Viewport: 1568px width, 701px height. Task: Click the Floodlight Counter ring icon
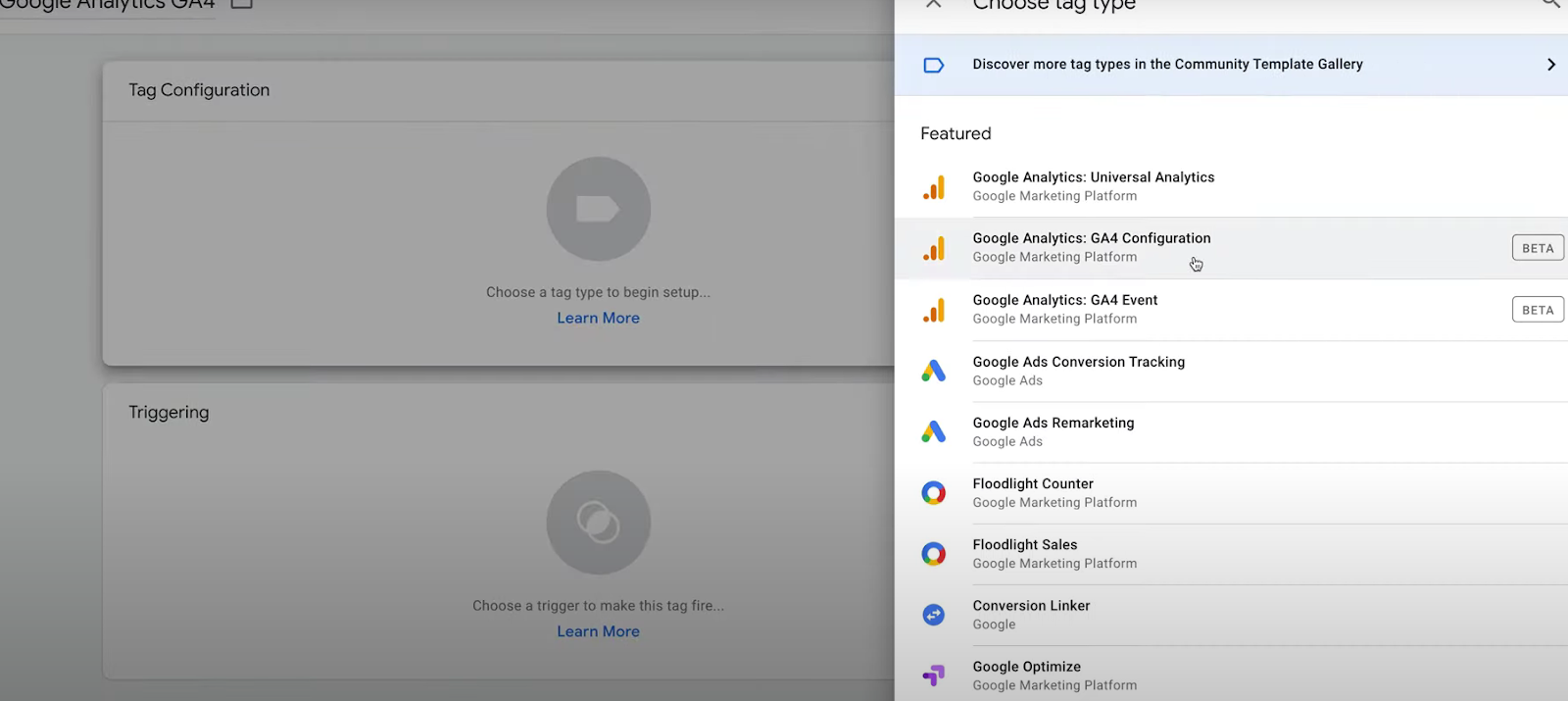[x=934, y=493]
